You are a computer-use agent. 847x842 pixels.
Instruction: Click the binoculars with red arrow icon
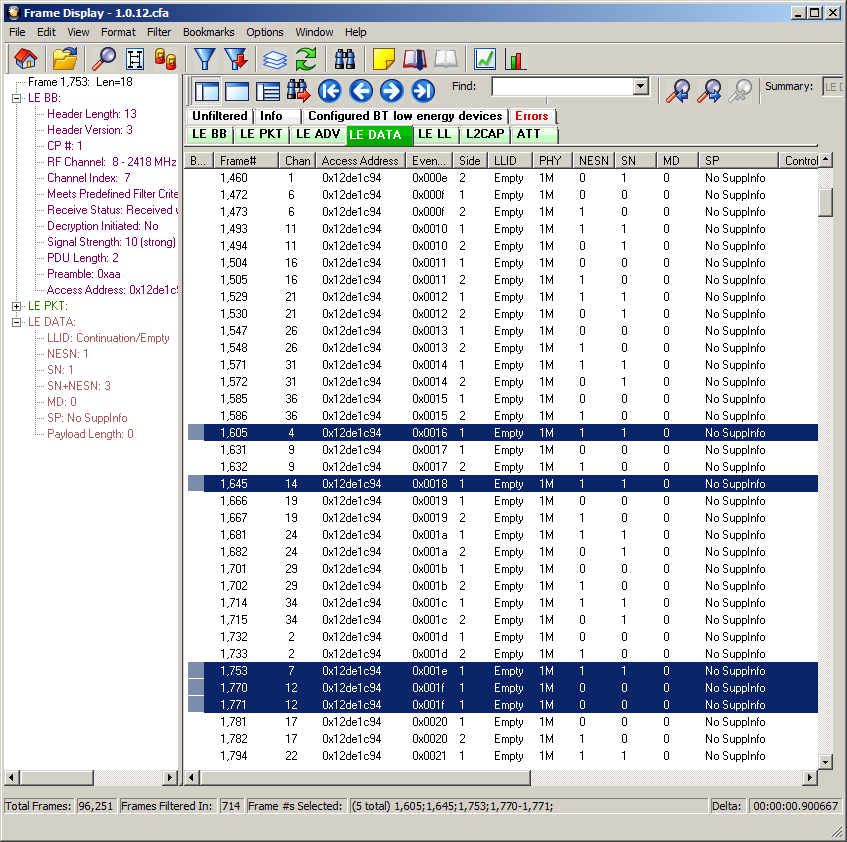[298, 91]
